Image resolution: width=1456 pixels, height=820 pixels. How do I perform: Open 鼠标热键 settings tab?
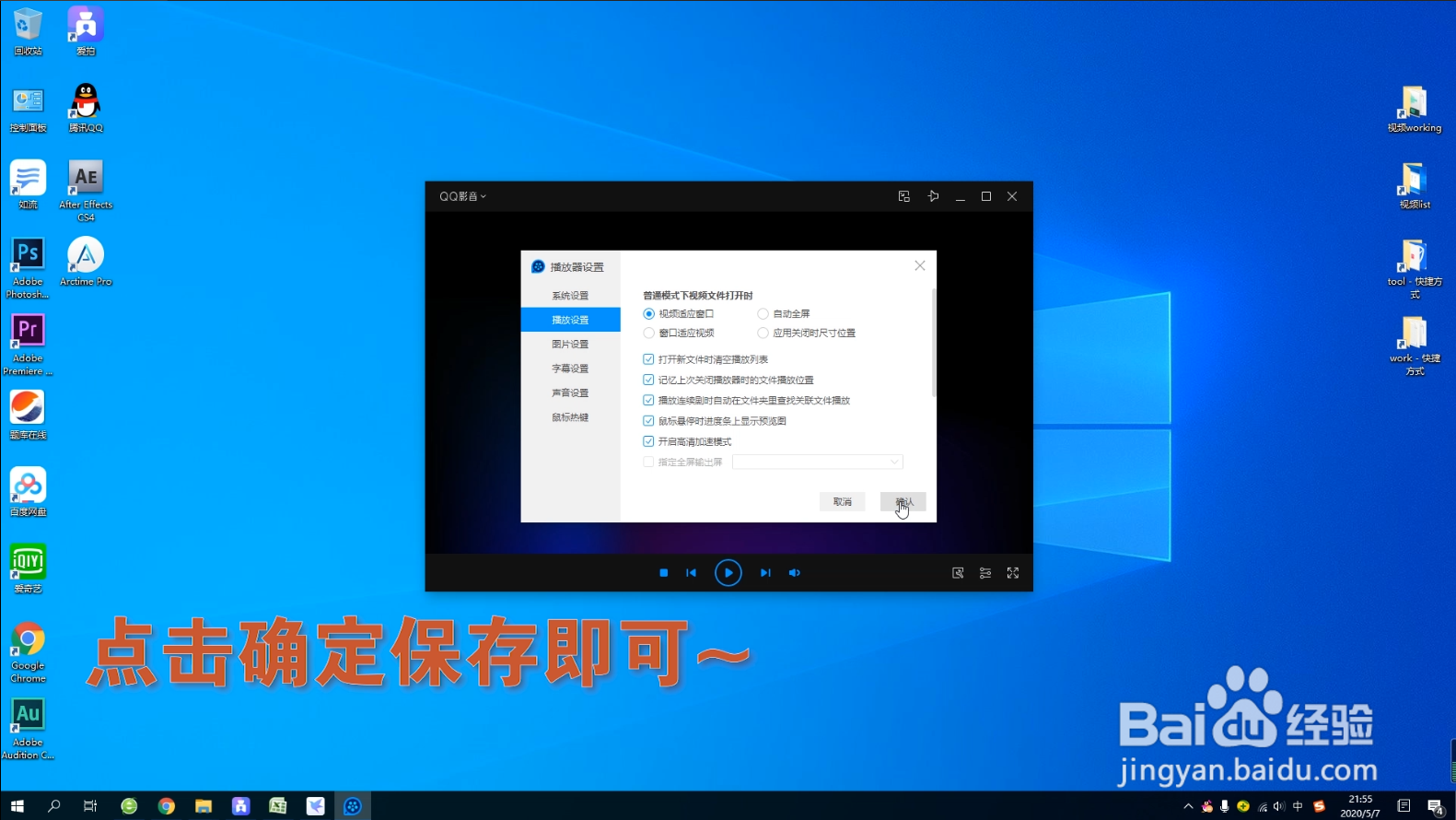(x=570, y=417)
